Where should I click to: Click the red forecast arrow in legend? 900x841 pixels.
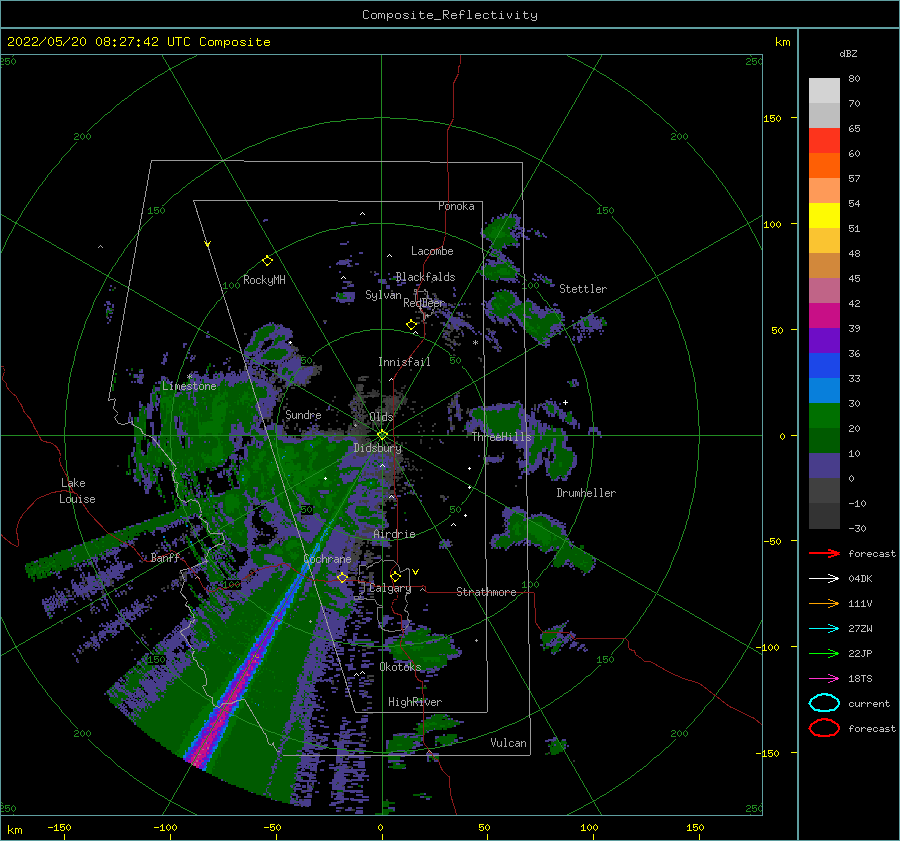[x=824, y=553]
